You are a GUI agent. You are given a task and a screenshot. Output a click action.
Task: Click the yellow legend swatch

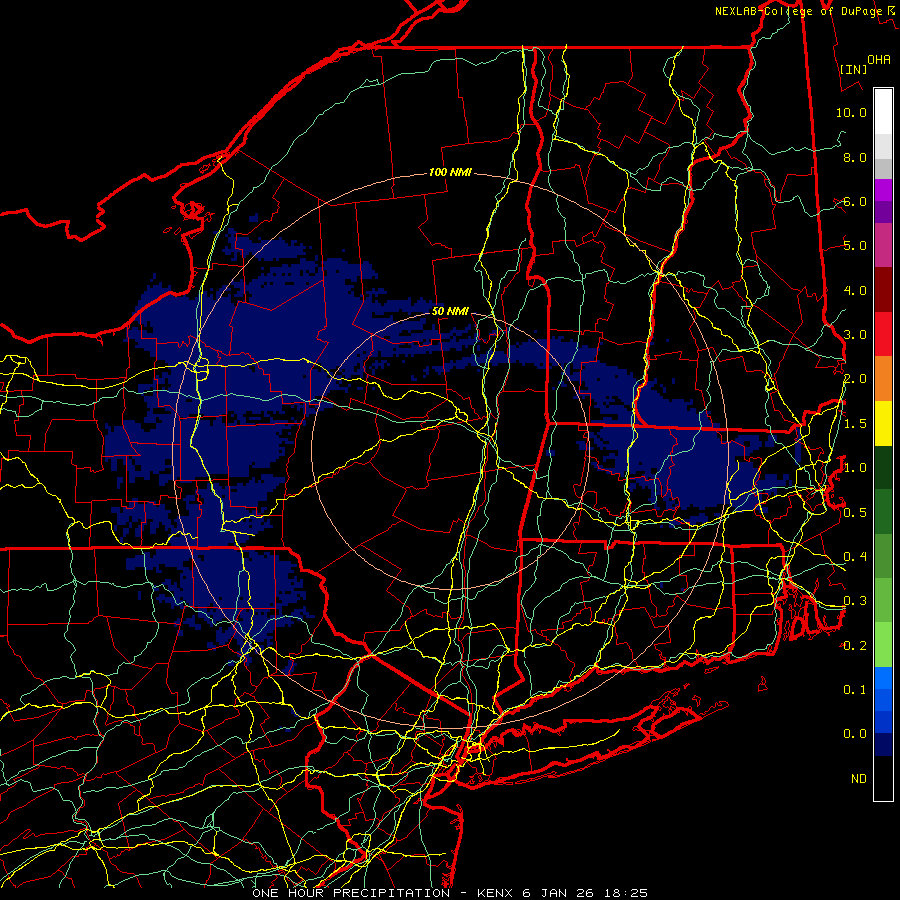(883, 423)
